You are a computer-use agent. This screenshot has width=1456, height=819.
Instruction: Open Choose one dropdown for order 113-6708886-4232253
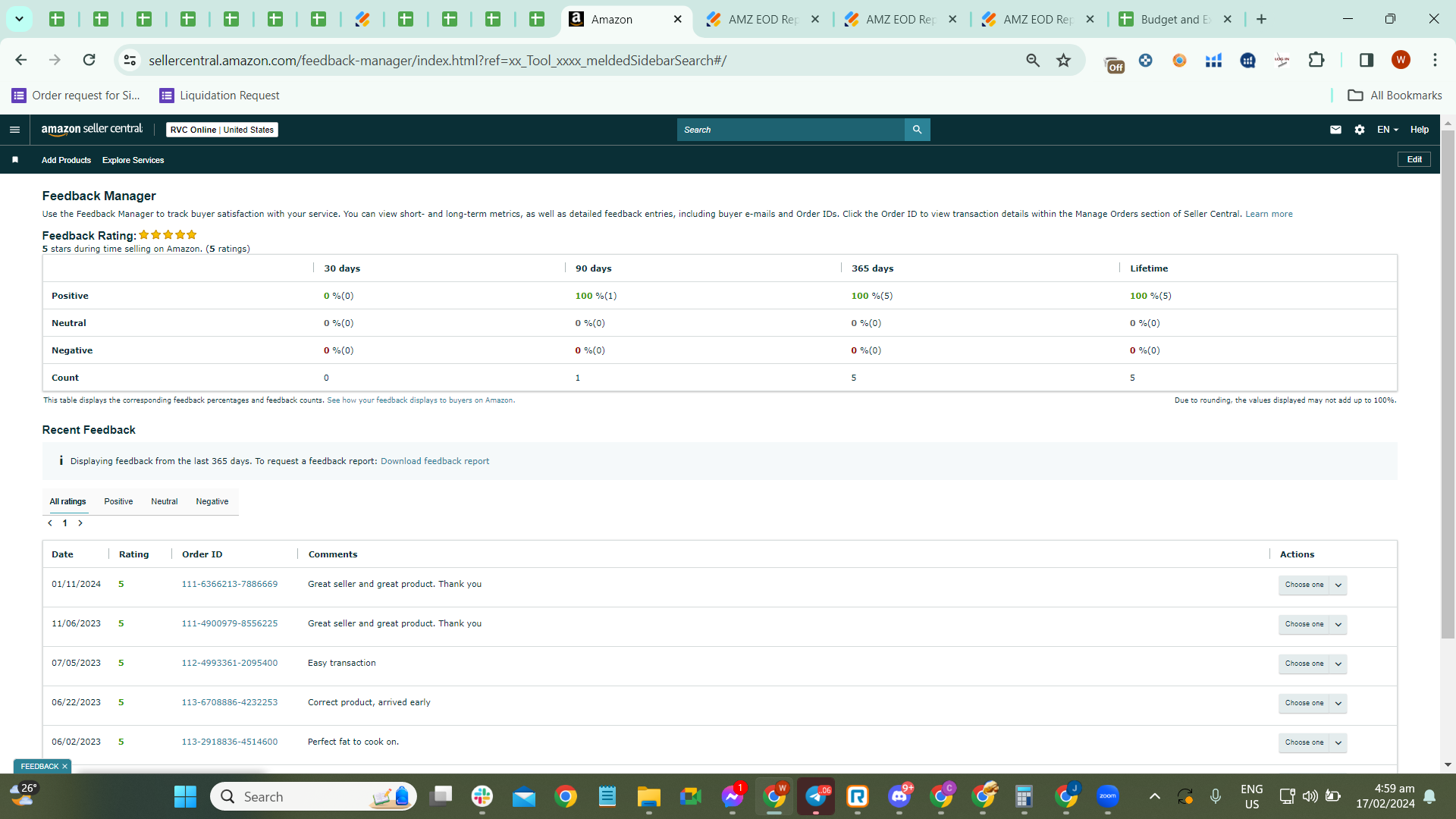1312,703
